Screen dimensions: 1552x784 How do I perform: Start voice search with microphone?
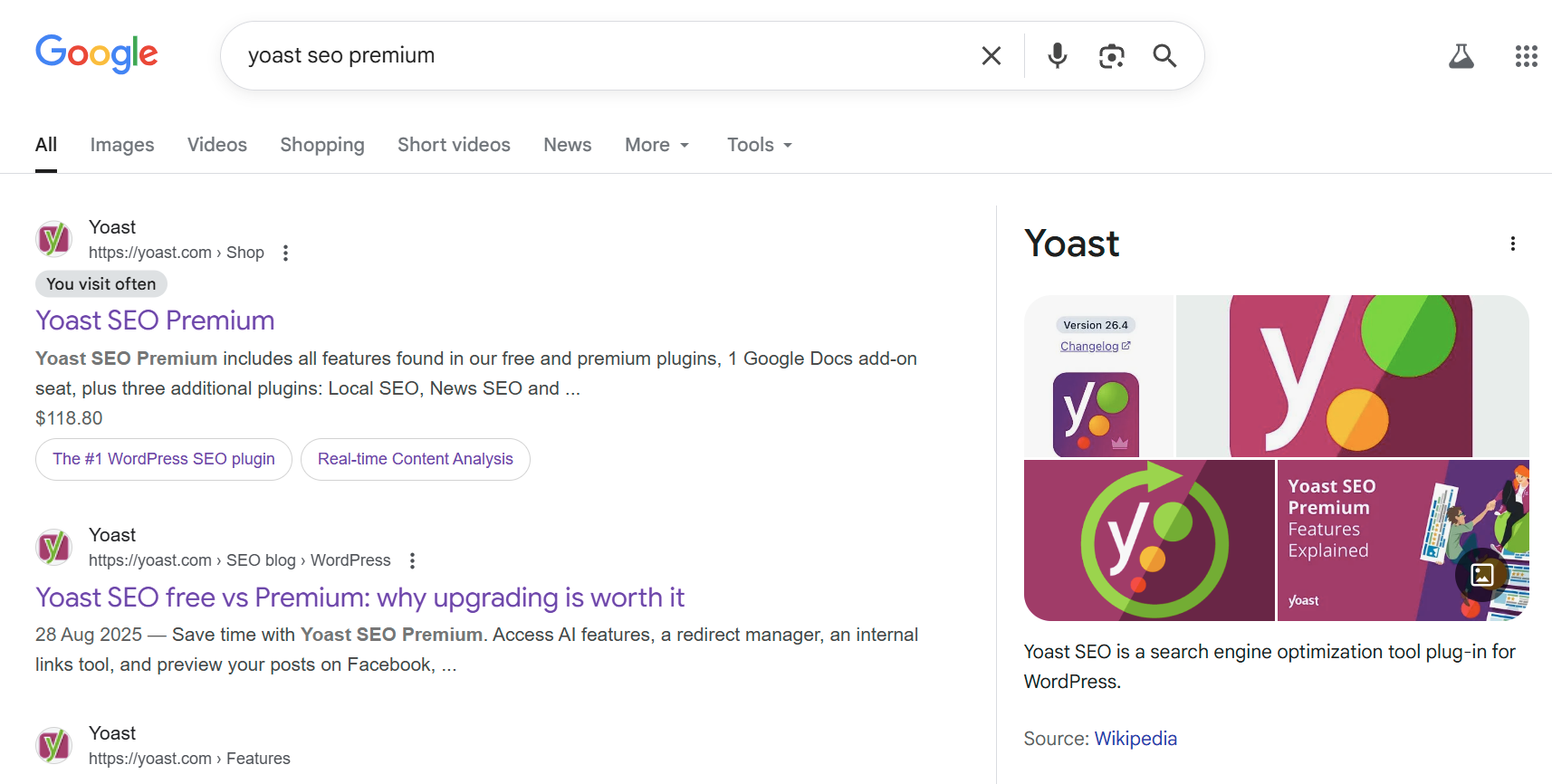pos(1057,56)
